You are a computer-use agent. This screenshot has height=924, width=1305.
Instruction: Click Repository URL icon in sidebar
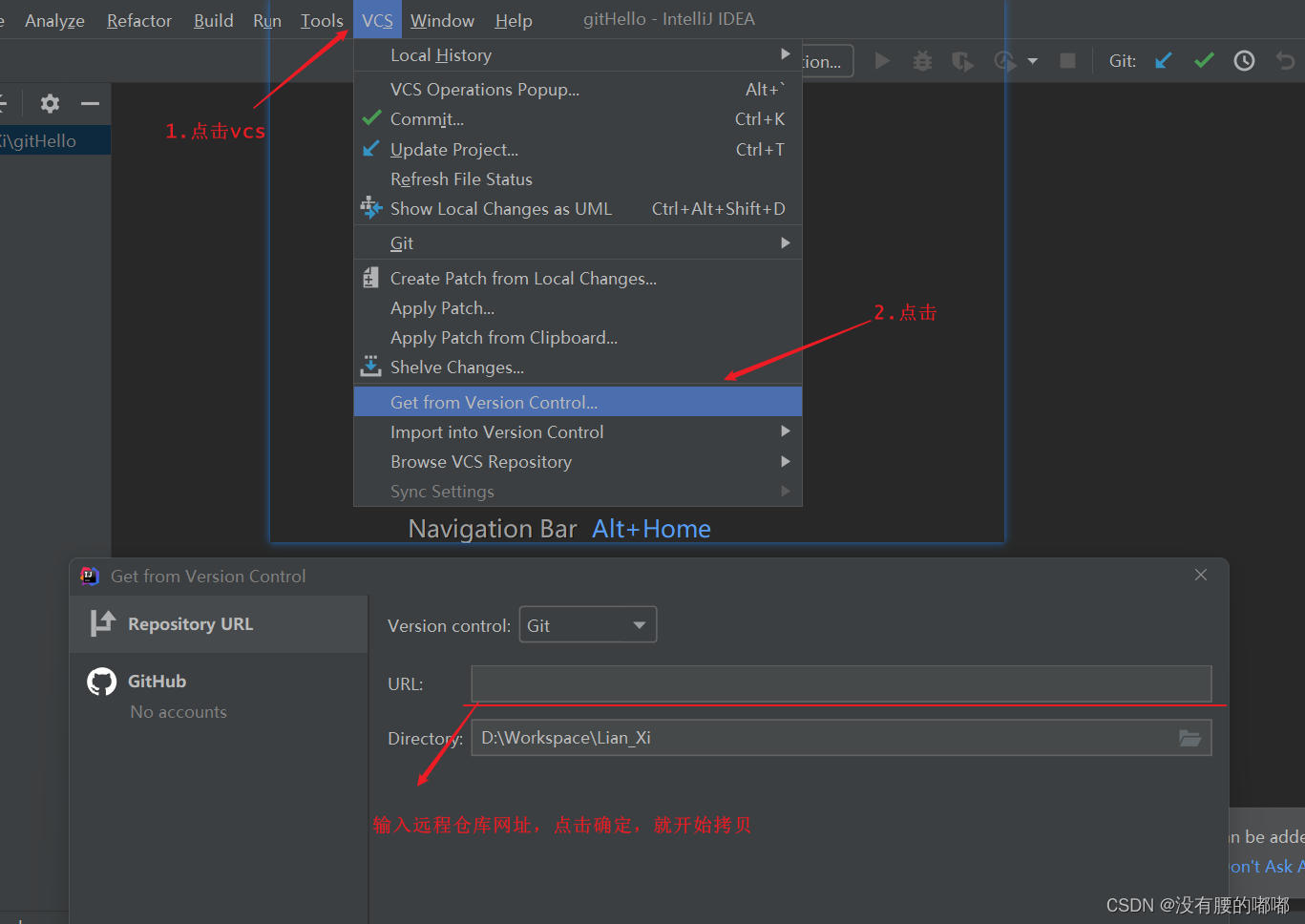[x=102, y=623]
